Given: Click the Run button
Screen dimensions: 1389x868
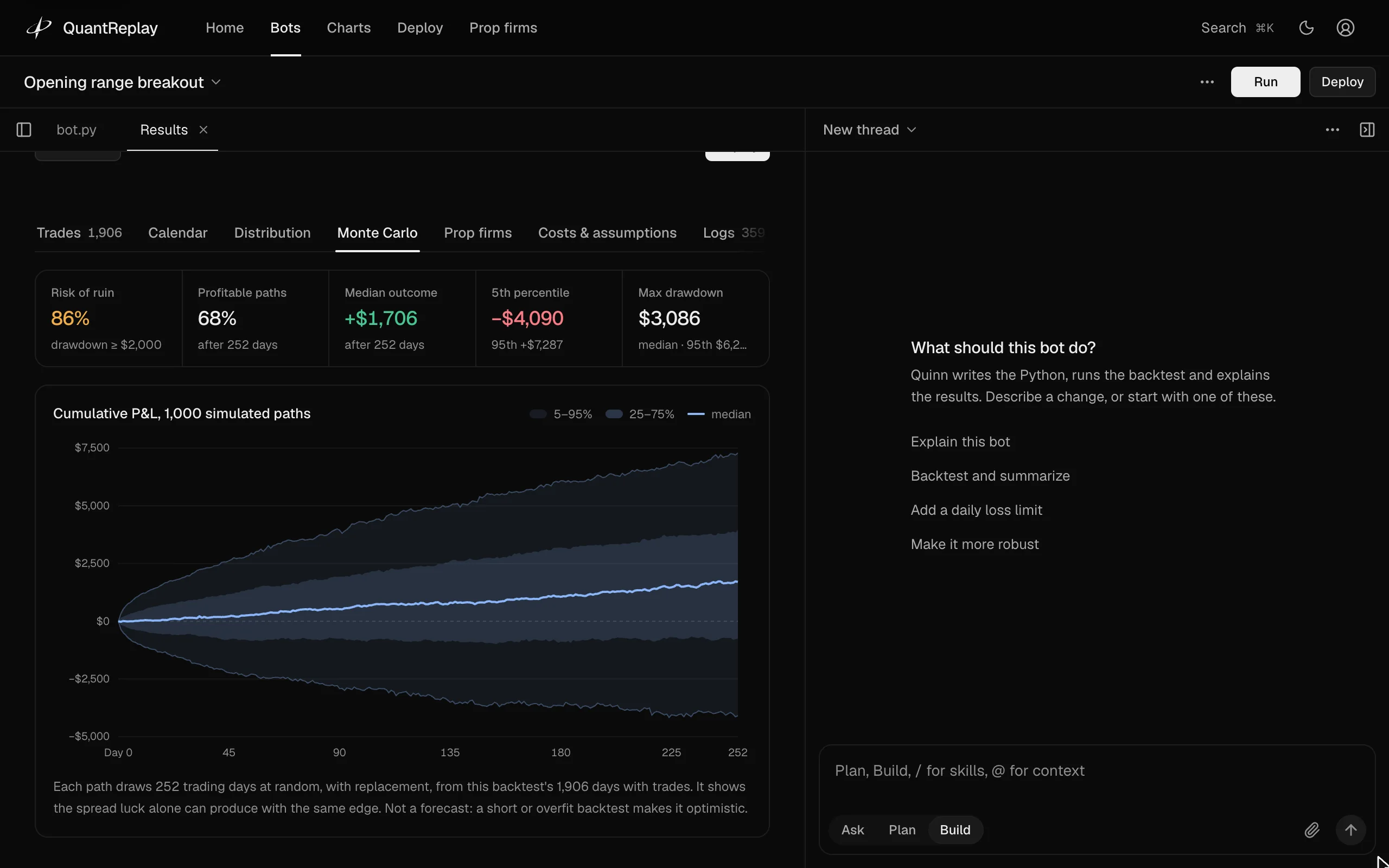Looking at the screenshot, I should (1265, 81).
